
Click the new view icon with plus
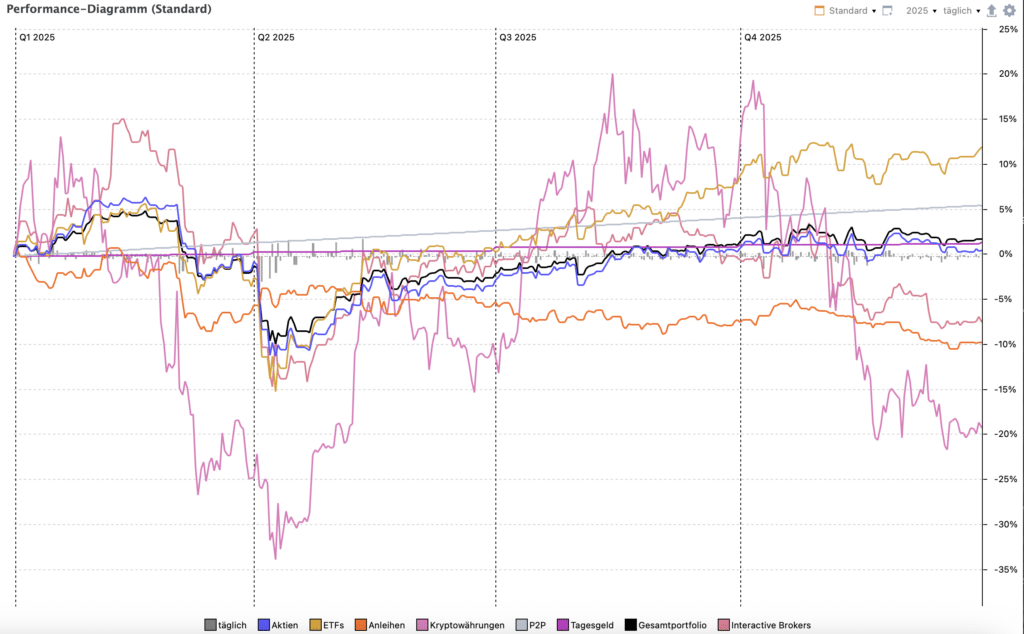pyautogui.click(x=887, y=10)
